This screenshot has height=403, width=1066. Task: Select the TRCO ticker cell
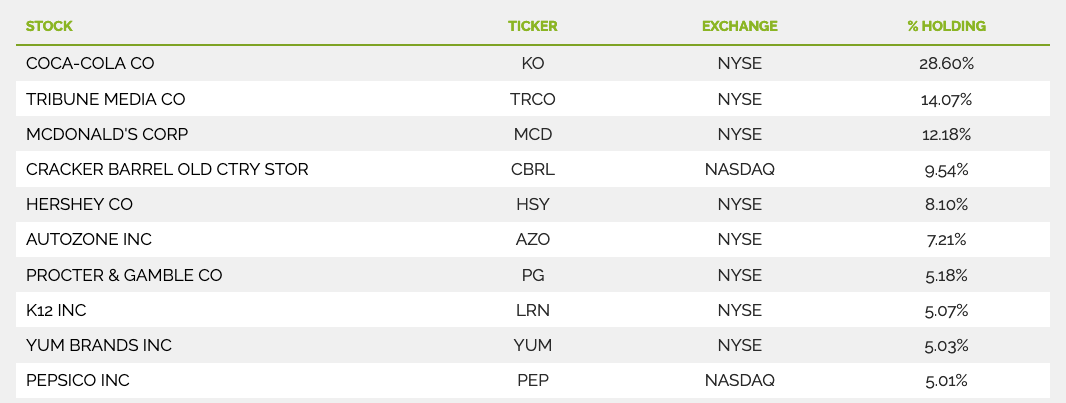coord(533,99)
